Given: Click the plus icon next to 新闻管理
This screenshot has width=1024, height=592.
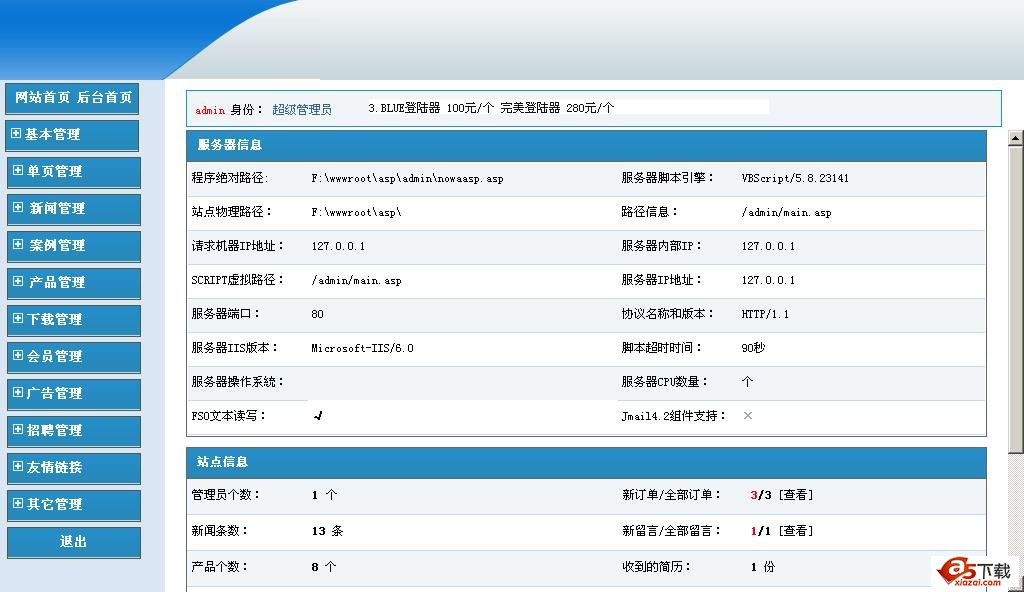Looking at the screenshot, I should pyautogui.click(x=18, y=208).
